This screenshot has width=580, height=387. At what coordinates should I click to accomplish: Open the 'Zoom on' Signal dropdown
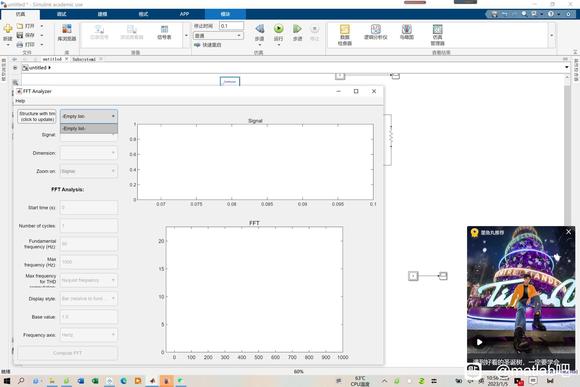click(89, 171)
